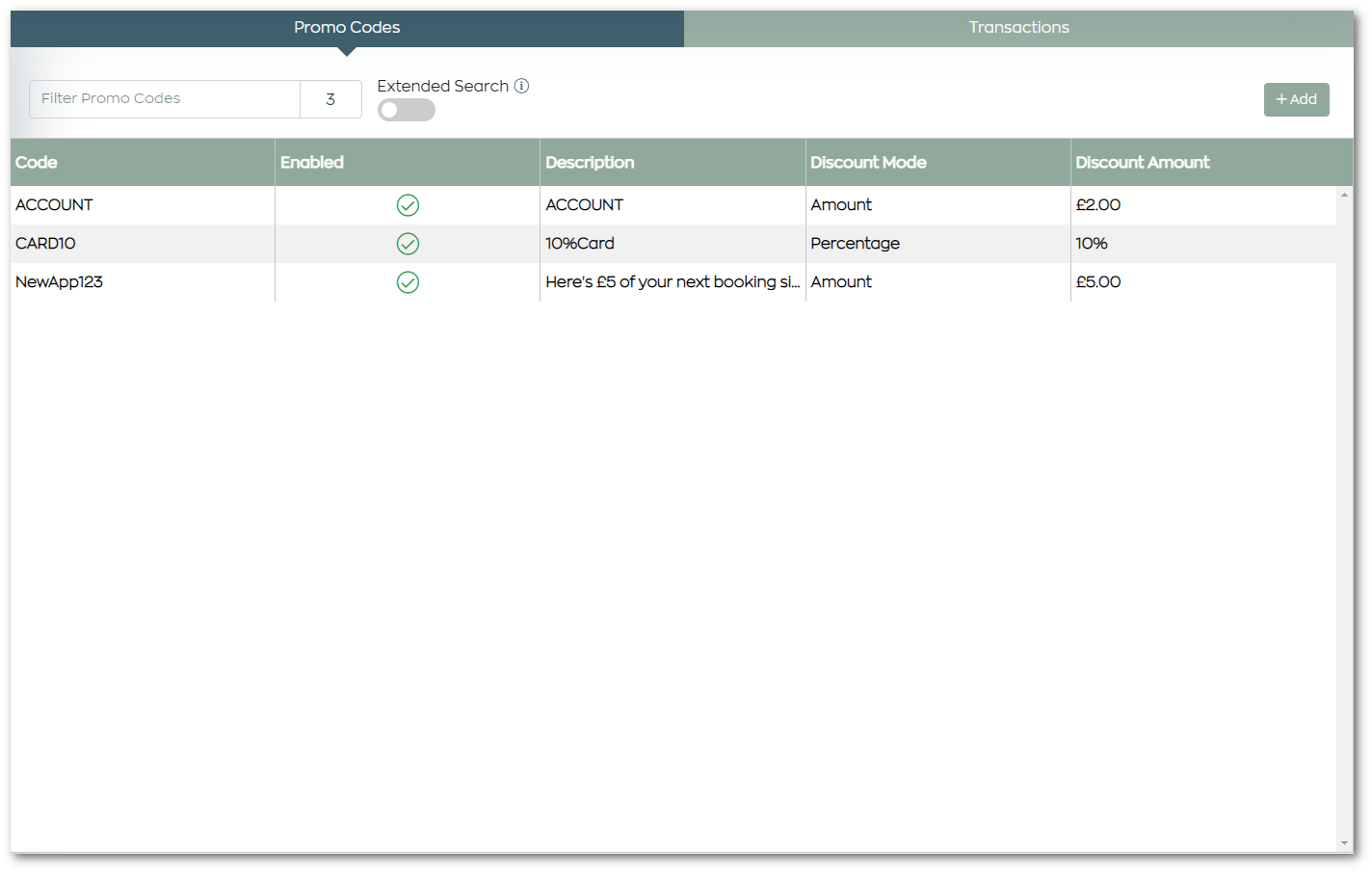Click the enabled checkmark for ACCOUNT
The height and width of the screenshot is (872, 1372).
pyautogui.click(x=408, y=205)
